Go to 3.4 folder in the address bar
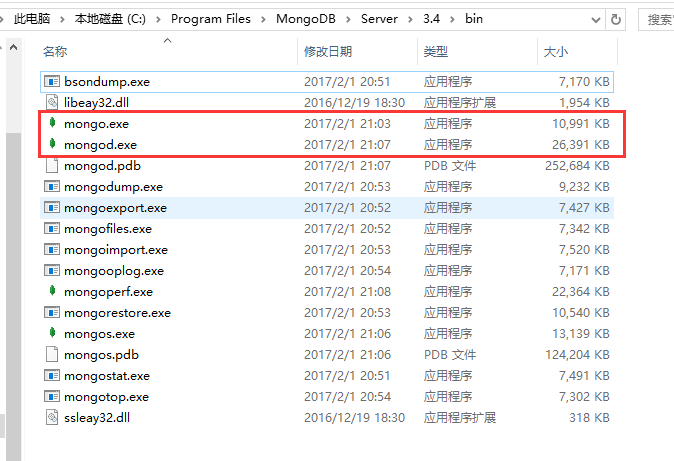Viewport: 674px width, 461px height. [x=431, y=19]
